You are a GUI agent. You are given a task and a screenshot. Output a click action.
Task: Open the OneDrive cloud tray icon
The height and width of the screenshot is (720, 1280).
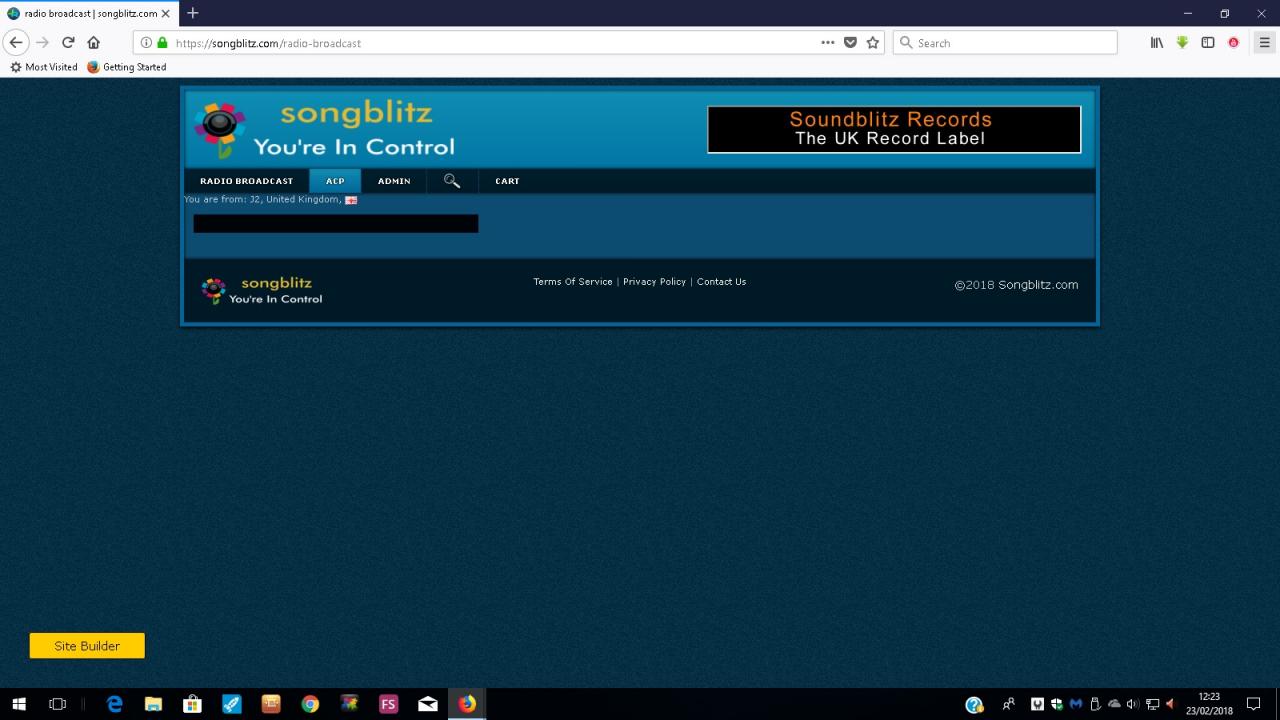click(1114, 704)
